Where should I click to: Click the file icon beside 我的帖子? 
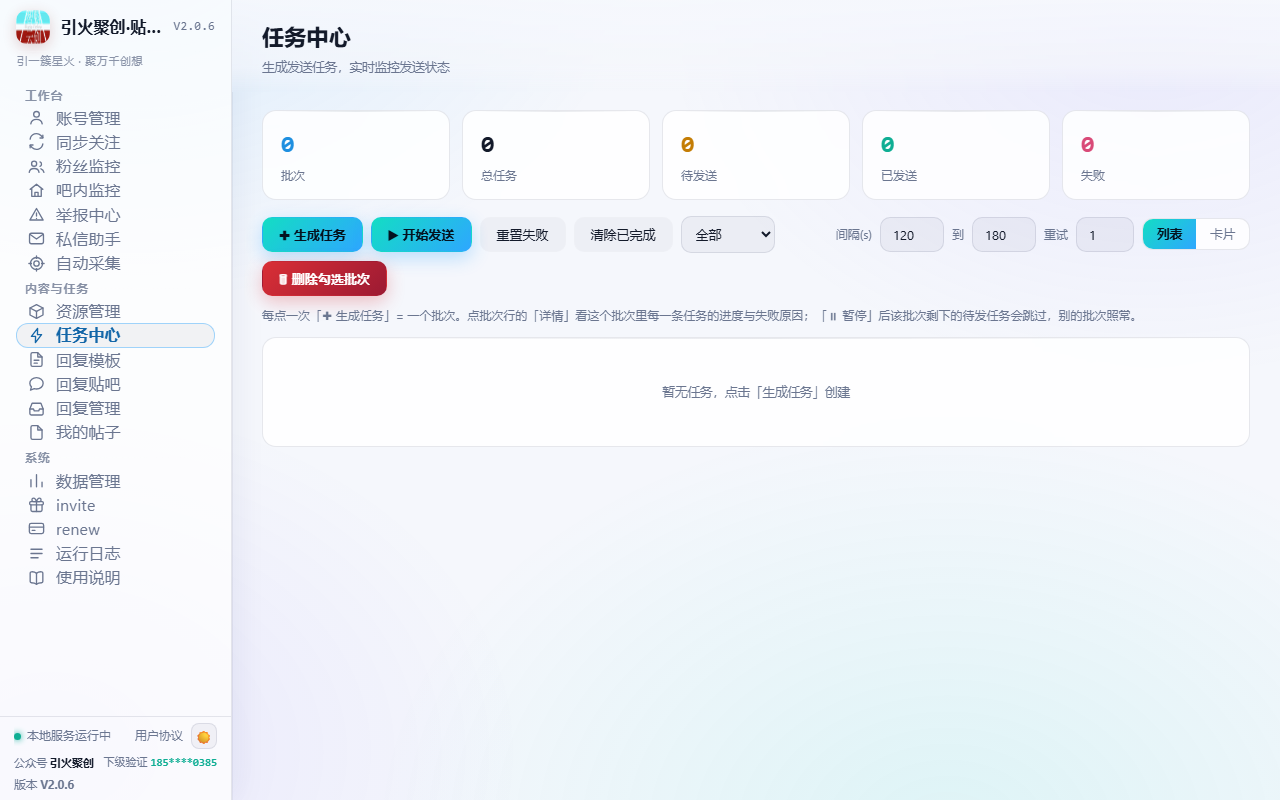(x=37, y=432)
